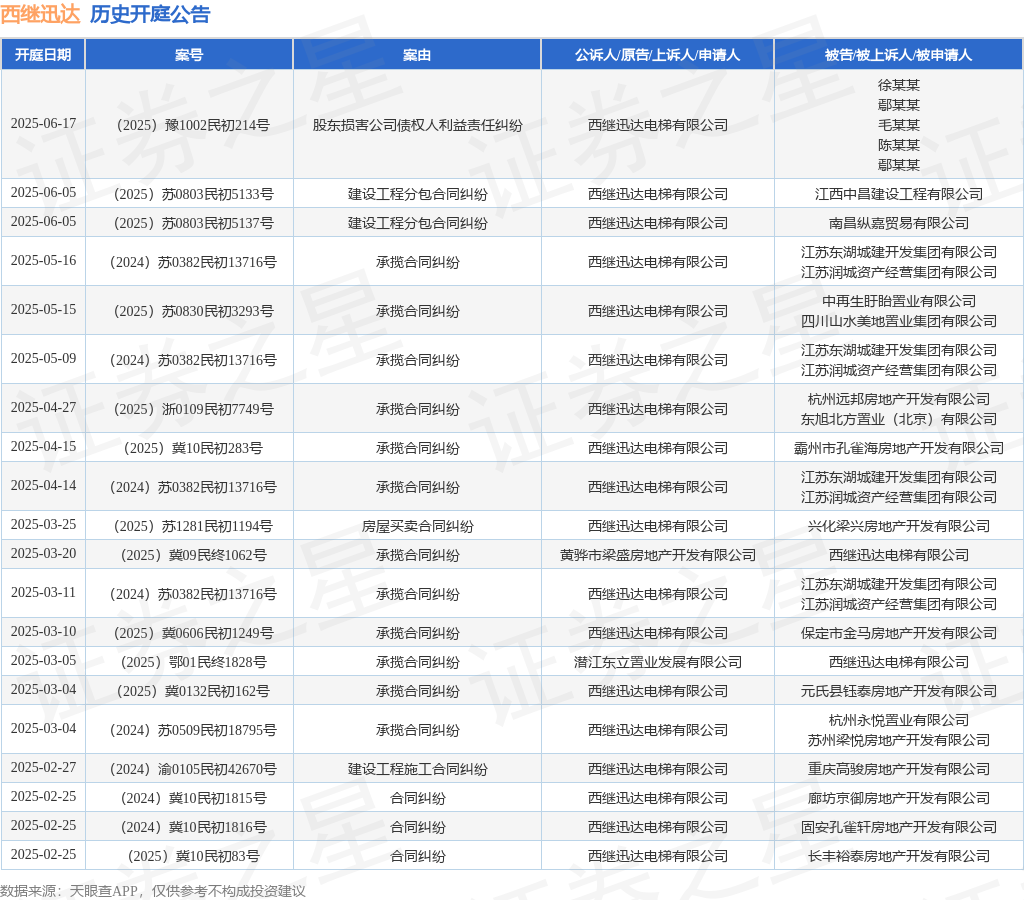1024x900 pixels.
Task: Select date cell 2025-03-20
Action: click(43, 554)
